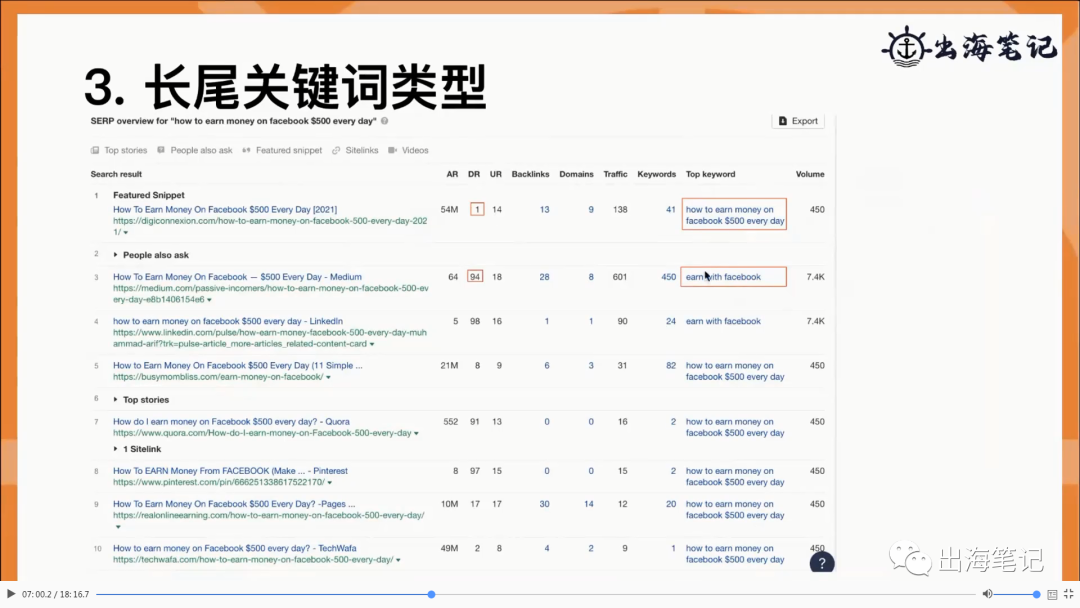The width and height of the screenshot is (1080, 608).
Task: Adjust the volume slider handle
Action: coord(1036,594)
